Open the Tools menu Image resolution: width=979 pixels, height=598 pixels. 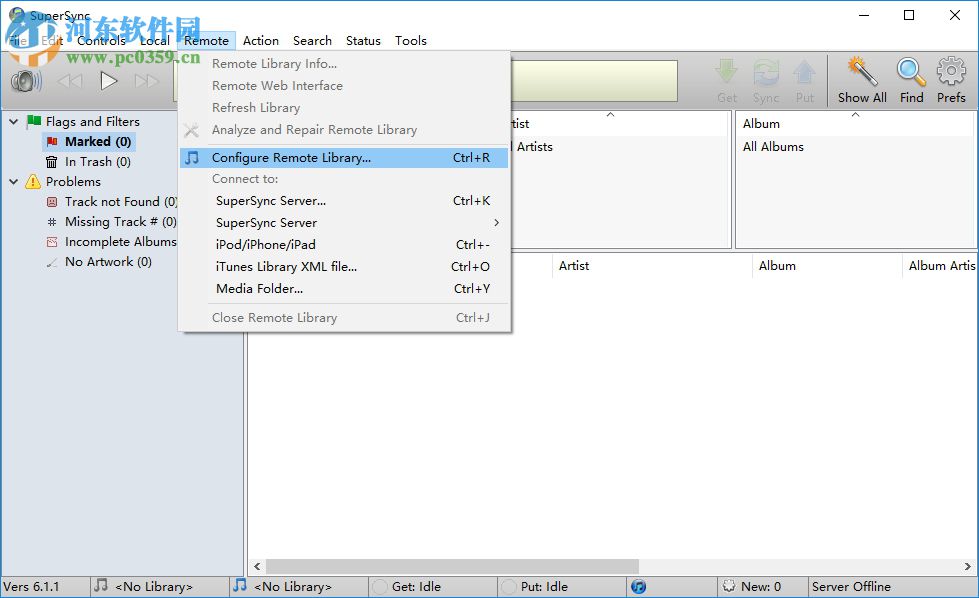coord(410,41)
